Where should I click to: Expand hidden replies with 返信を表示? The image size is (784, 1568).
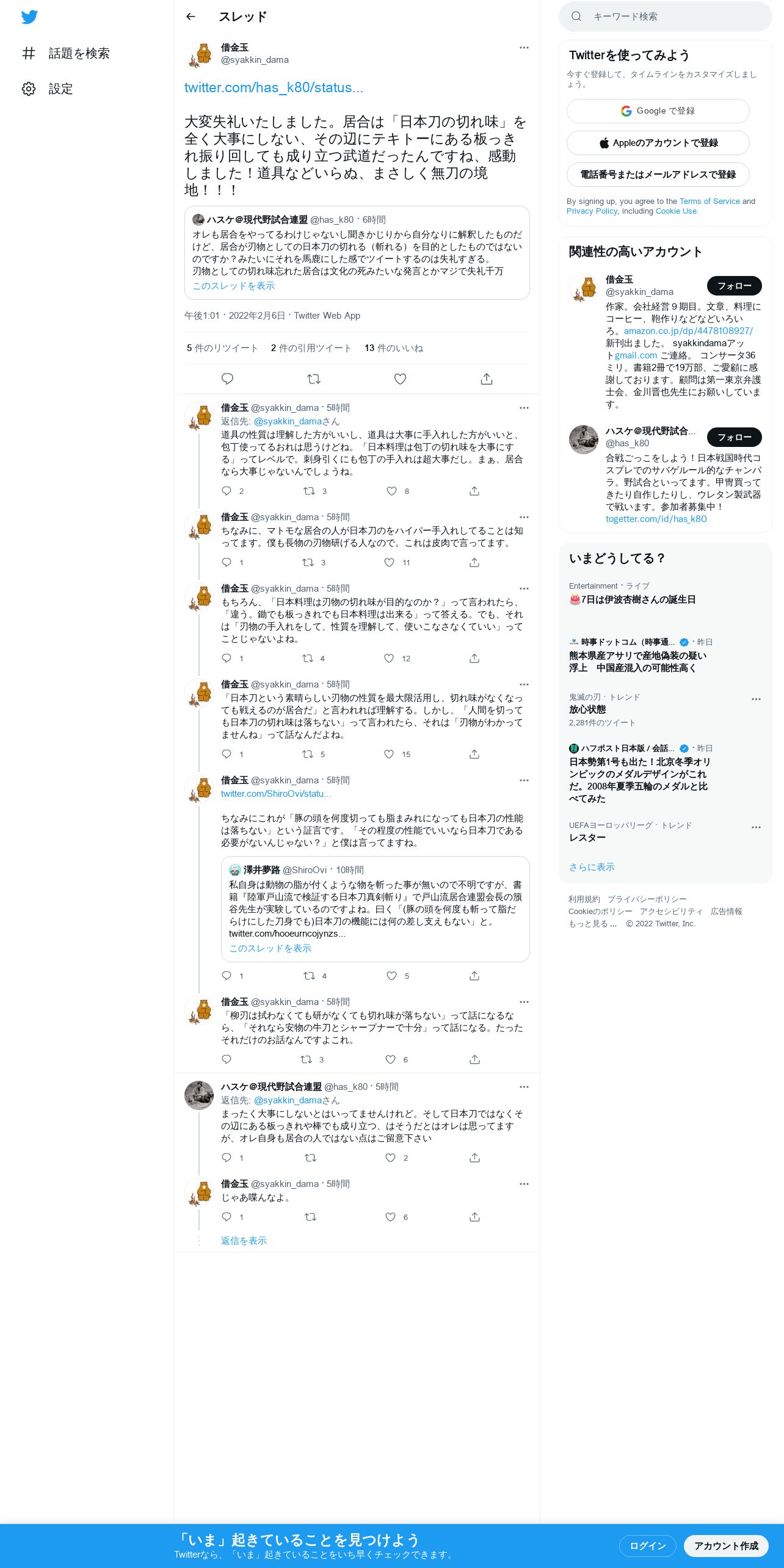tap(244, 1241)
